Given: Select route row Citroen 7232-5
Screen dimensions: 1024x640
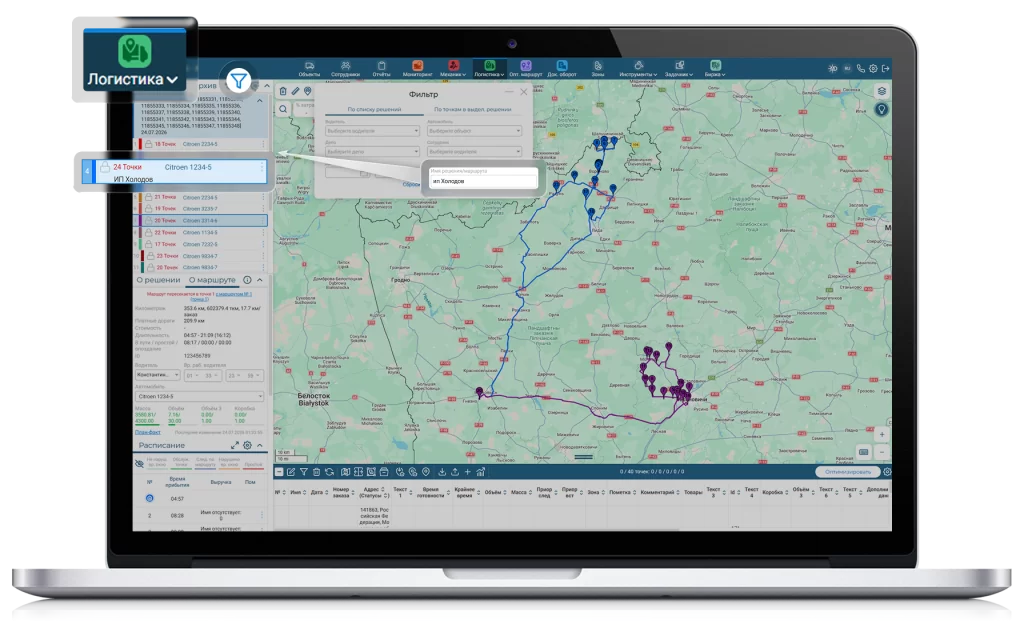Looking at the screenshot, I should [x=201, y=244].
